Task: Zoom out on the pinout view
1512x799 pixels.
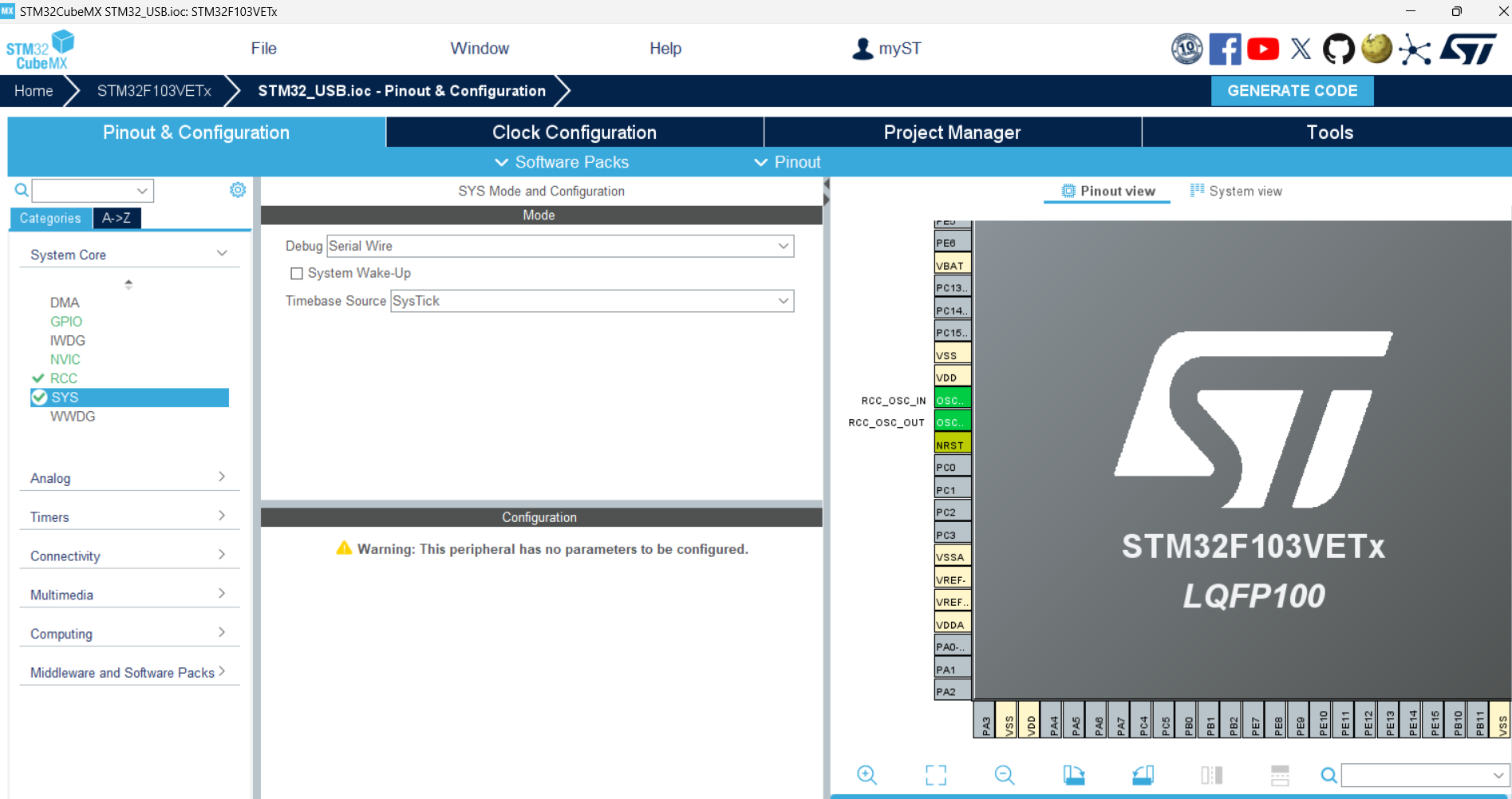Action: [x=1005, y=774]
